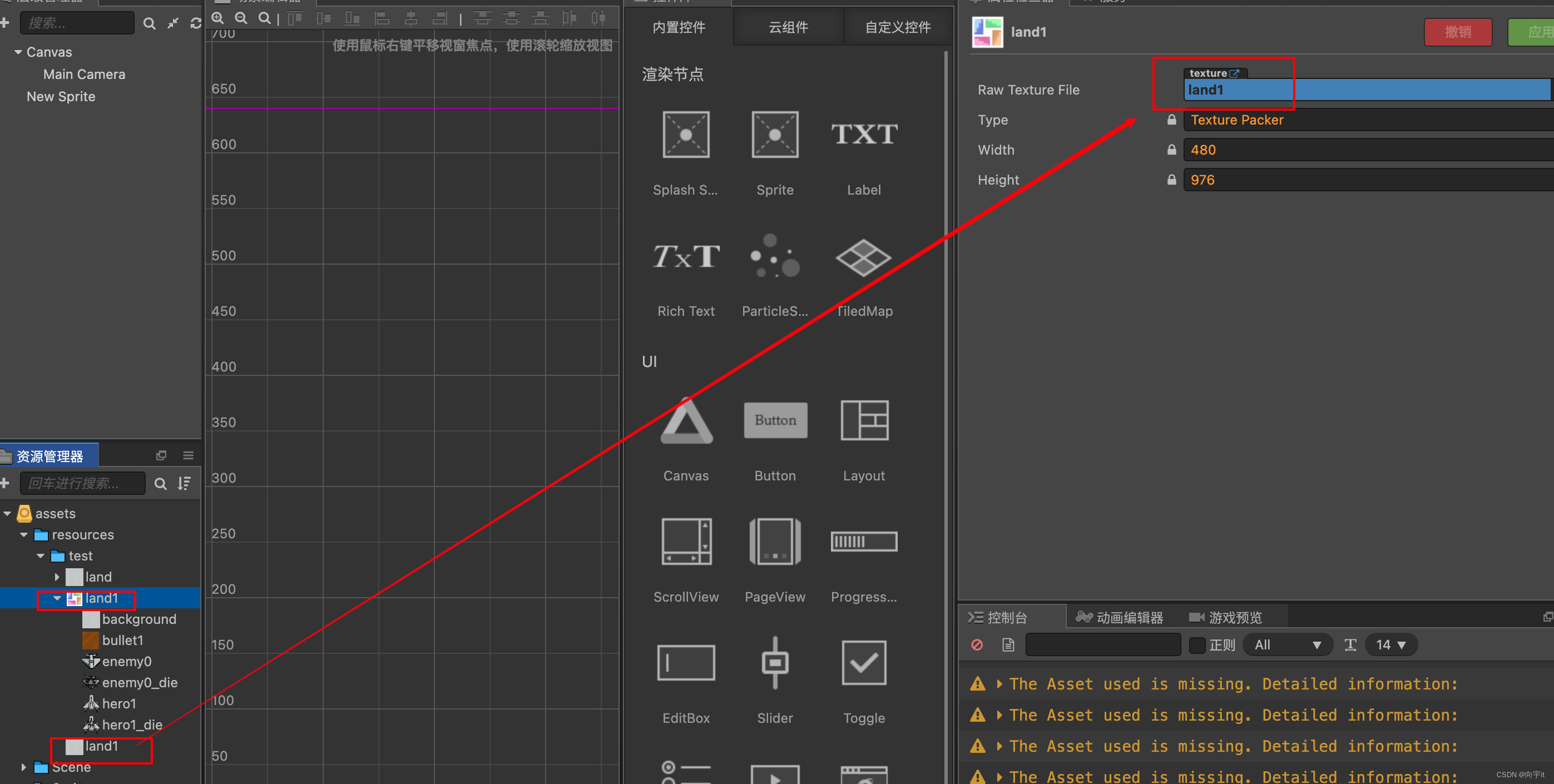1554x784 pixels.
Task: Toggle the lock icon next to Type
Action: (x=1171, y=120)
